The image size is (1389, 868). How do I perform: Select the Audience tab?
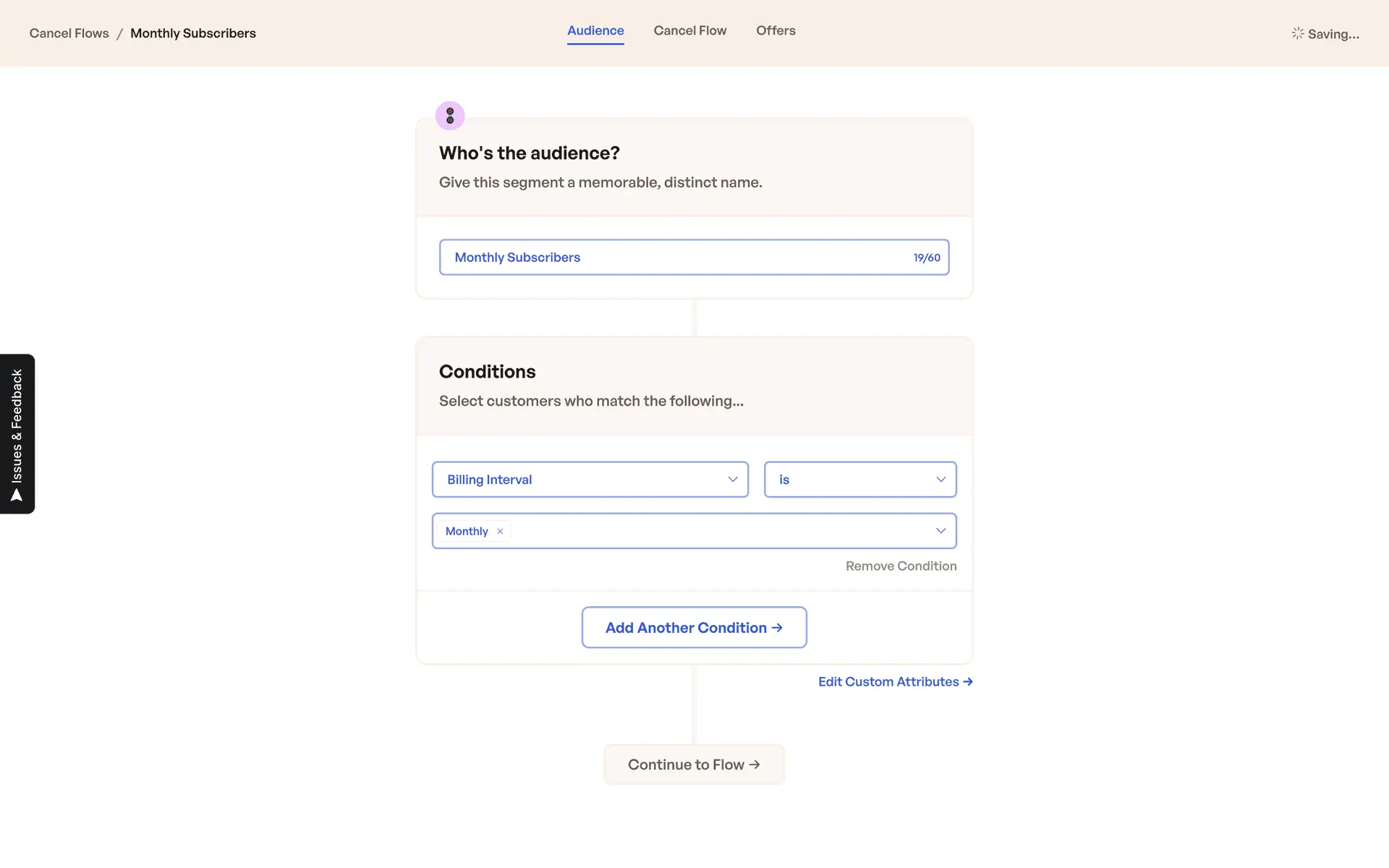[x=595, y=30]
